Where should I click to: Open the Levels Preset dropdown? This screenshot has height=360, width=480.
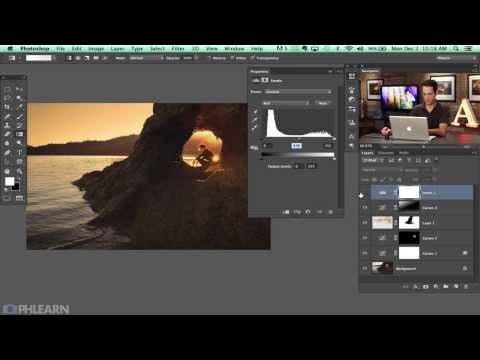point(298,92)
